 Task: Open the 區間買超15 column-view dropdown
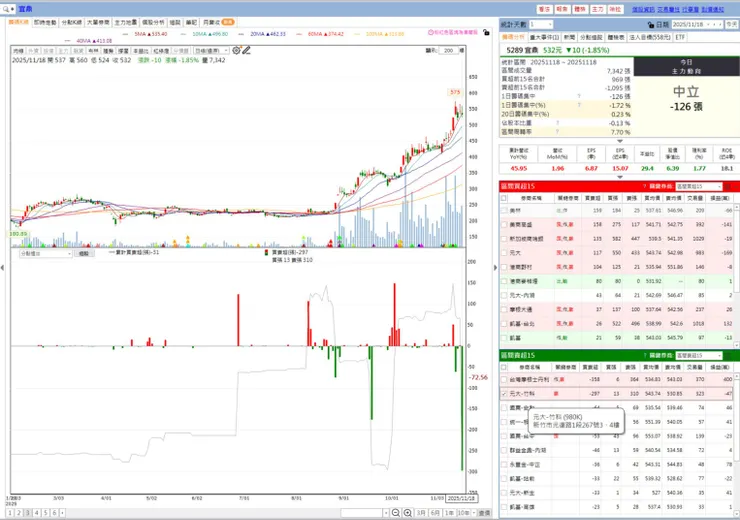coord(698,186)
